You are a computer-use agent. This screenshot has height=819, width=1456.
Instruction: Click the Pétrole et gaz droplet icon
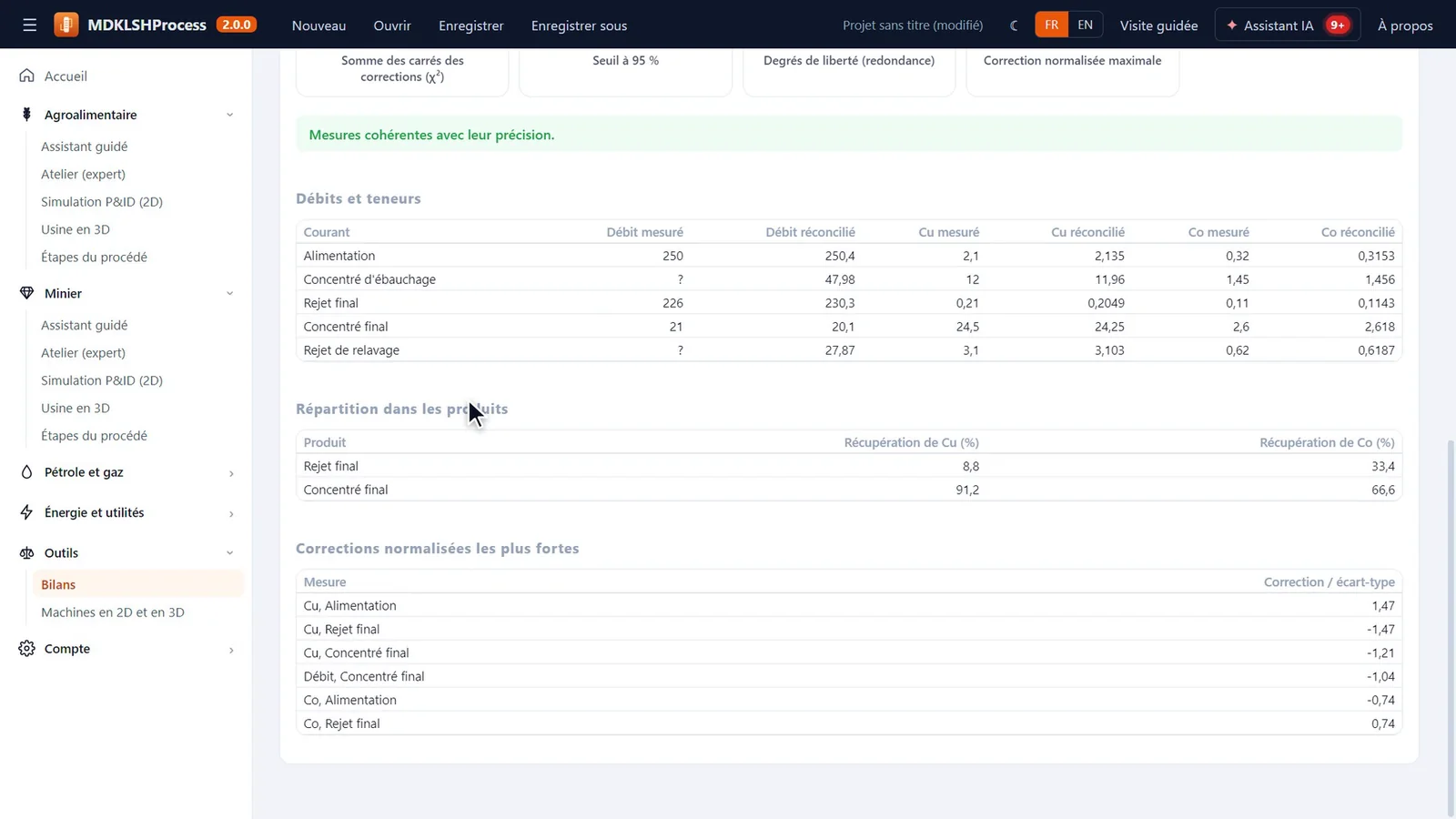[26, 472]
